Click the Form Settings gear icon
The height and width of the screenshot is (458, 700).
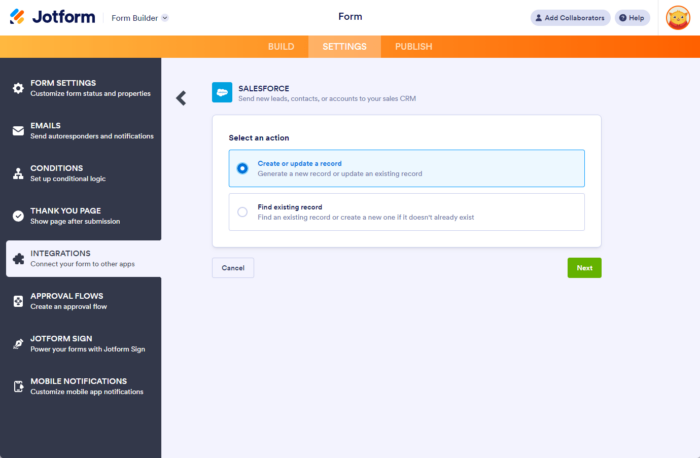[x=18, y=88]
